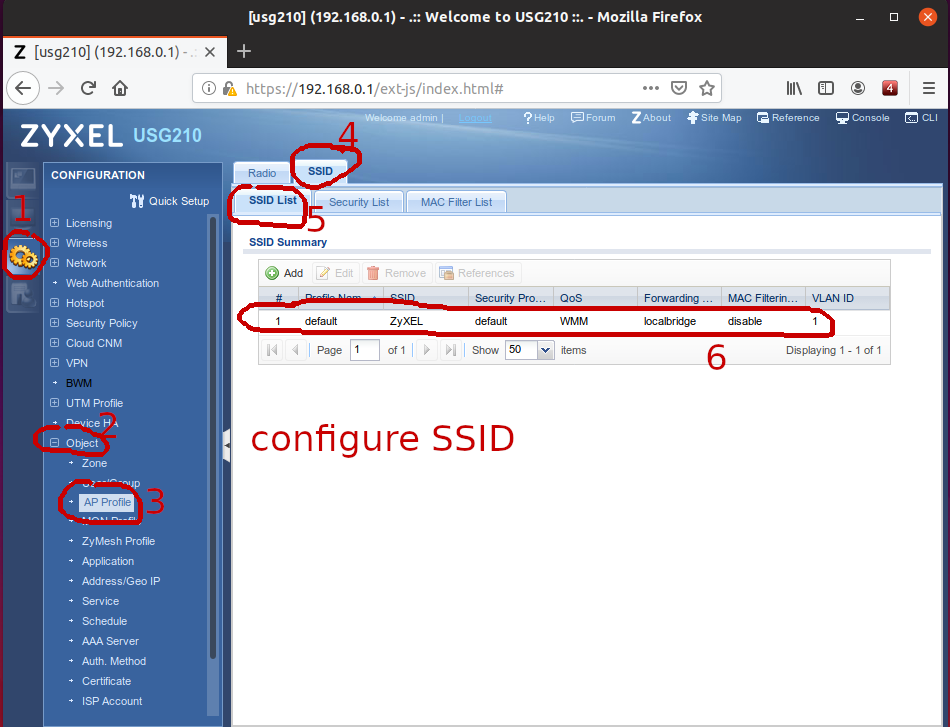Screen dimensions: 950x727
Task: Go to previous page of SSID list
Action: coord(296,350)
